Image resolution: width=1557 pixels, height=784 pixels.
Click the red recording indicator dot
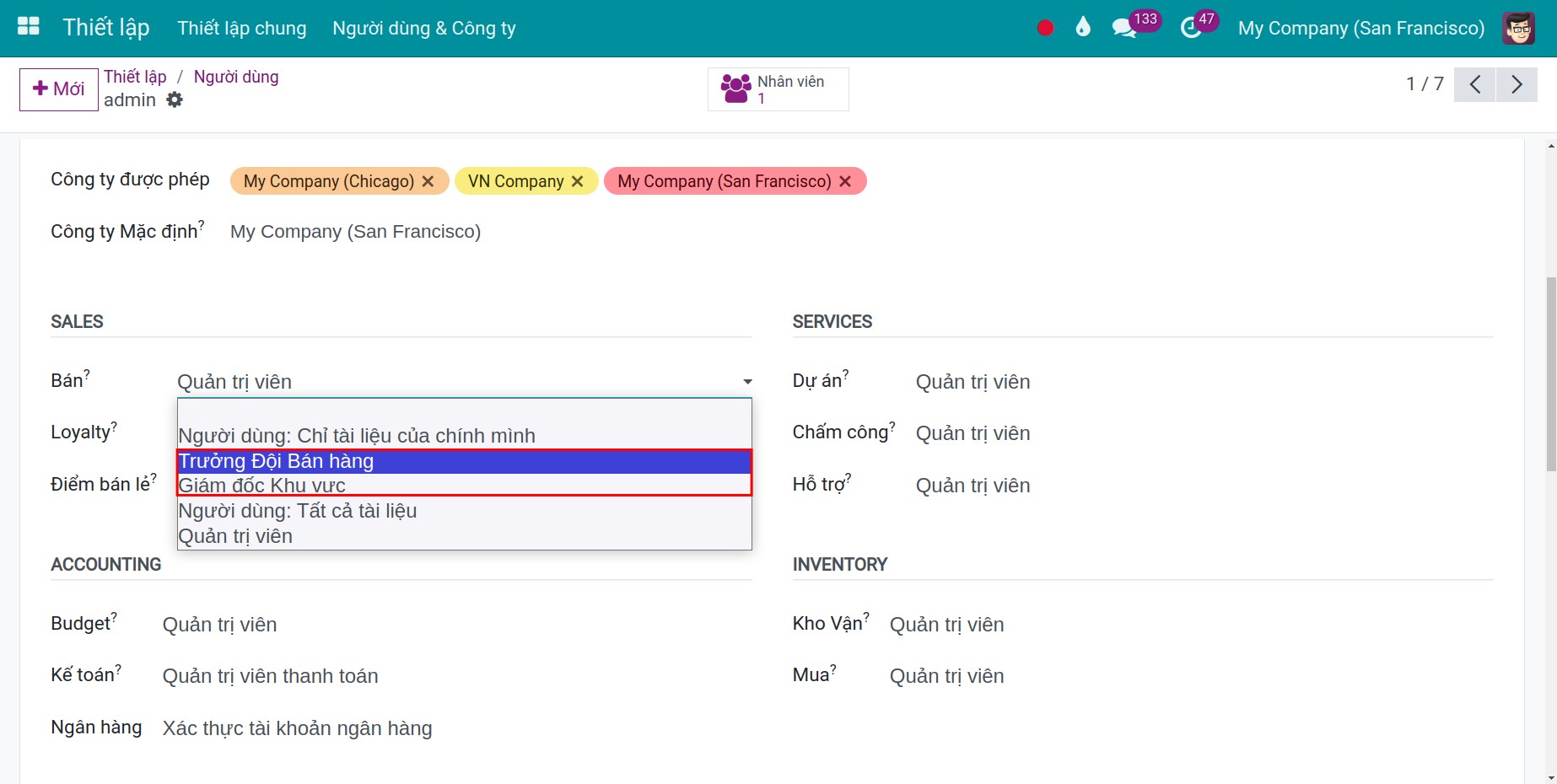pyautogui.click(x=1045, y=28)
